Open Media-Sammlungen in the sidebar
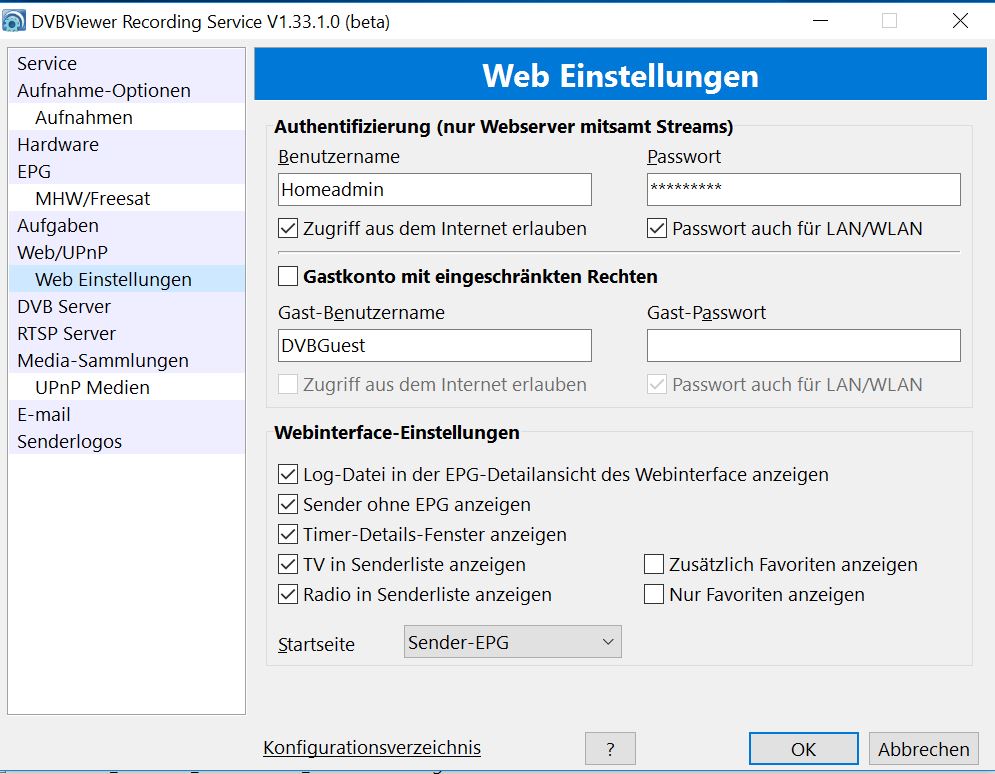Image resolution: width=995 pixels, height=774 pixels. 127,360
